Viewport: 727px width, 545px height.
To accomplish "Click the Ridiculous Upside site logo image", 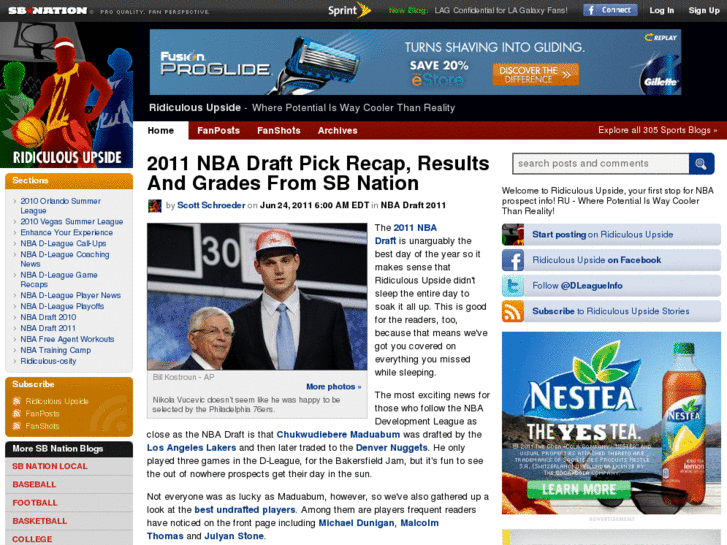I will pyautogui.click(x=66, y=95).
